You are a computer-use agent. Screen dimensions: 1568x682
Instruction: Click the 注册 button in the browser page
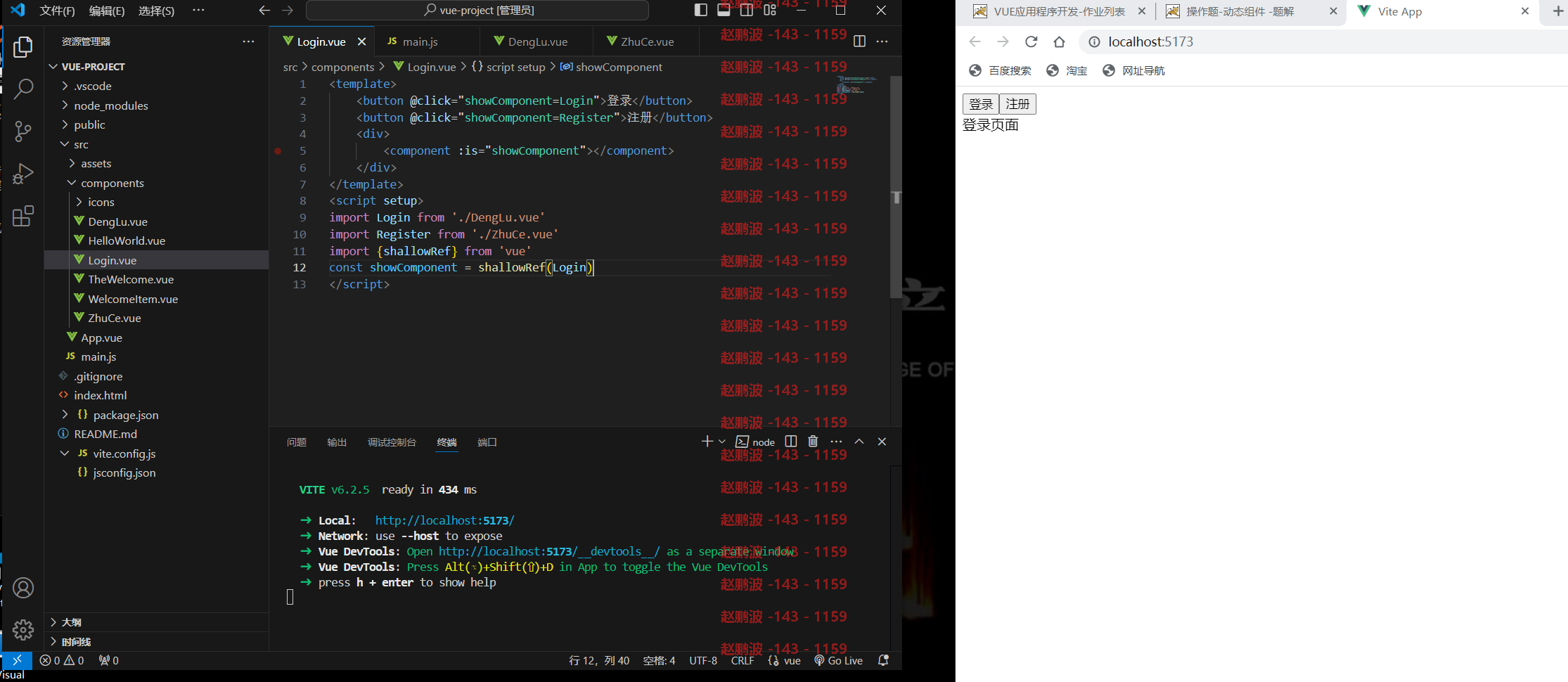(x=1017, y=104)
